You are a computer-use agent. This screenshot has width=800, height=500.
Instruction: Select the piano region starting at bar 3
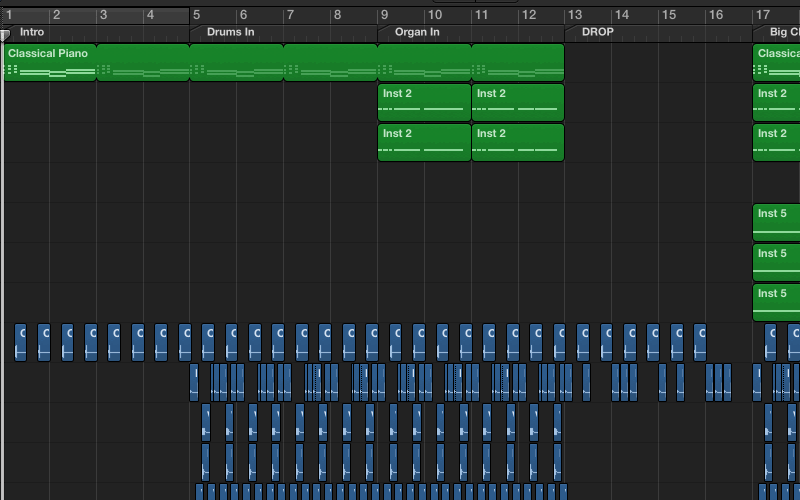tap(143, 62)
